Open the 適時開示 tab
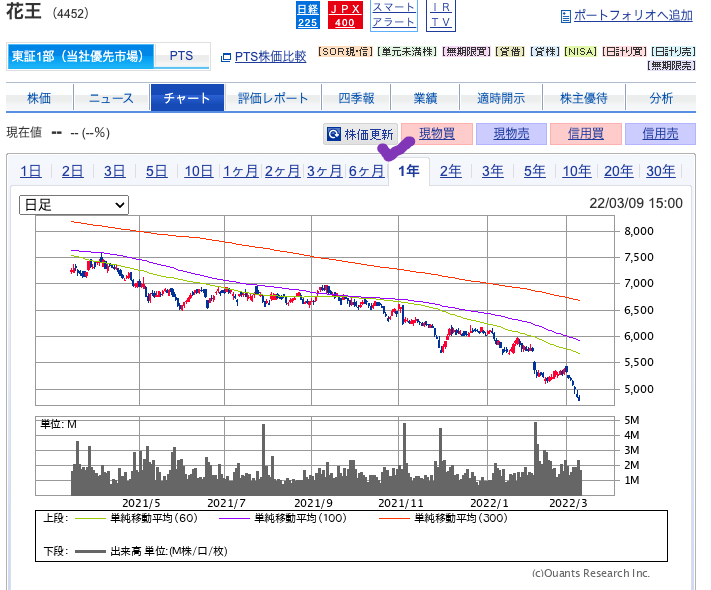The width and height of the screenshot is (711, 590). point(501,98)
